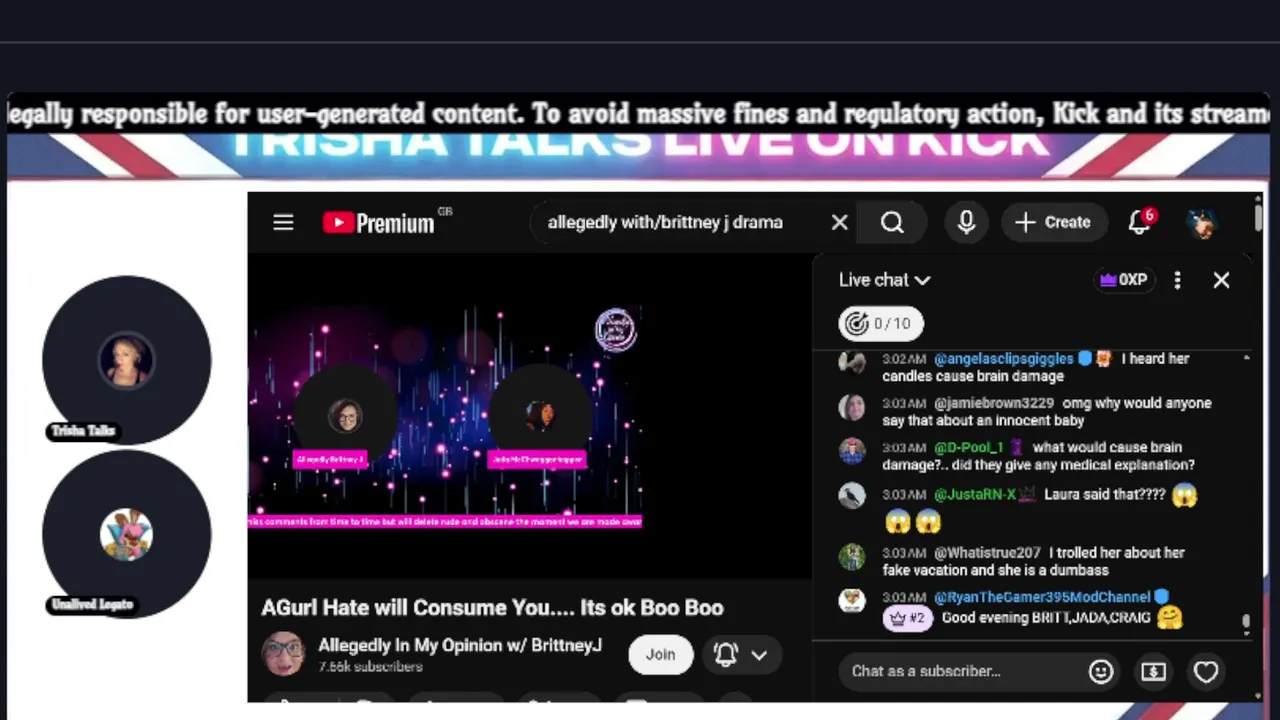Click the Chat as a subscriber field
This screenshot has height=720, width=1280.
point(960,671)
